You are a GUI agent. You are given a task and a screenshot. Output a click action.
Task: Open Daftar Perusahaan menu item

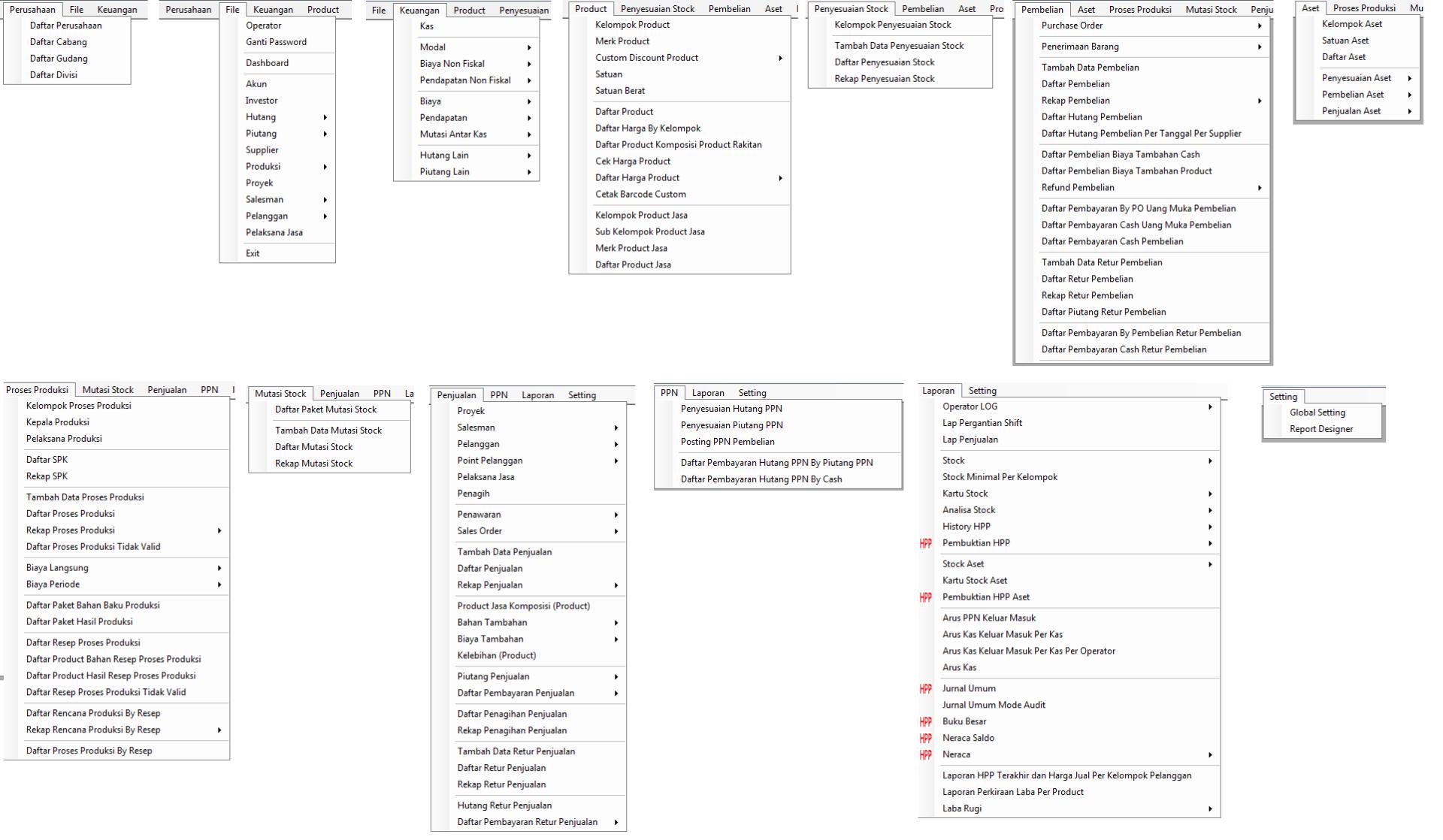click(65, 26)
